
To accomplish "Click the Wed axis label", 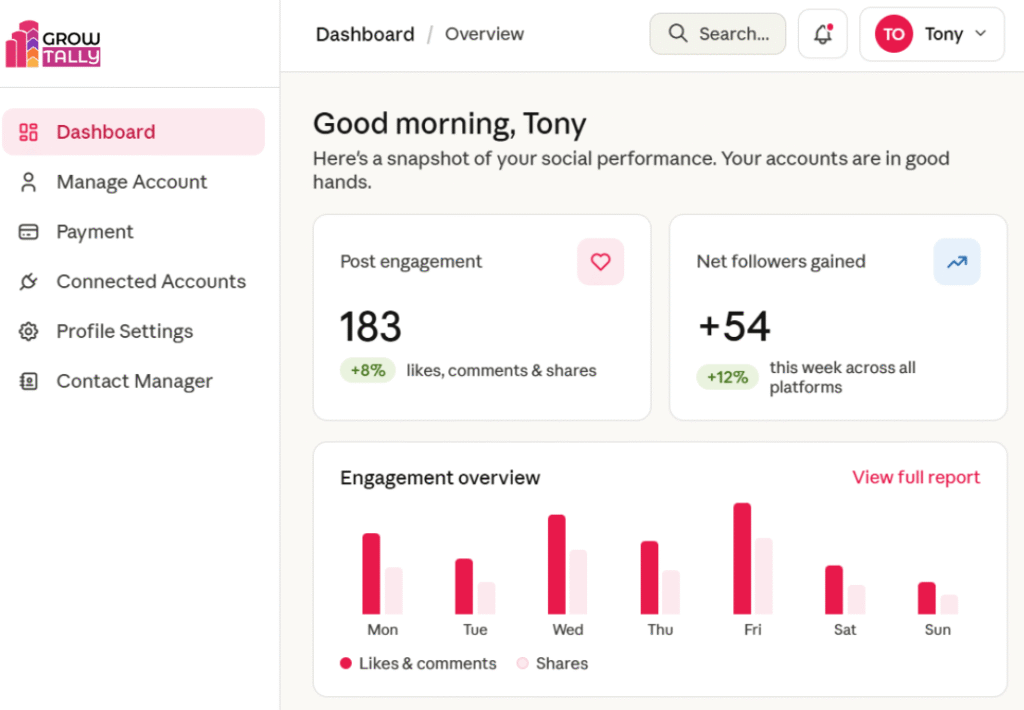I will 568,630.
